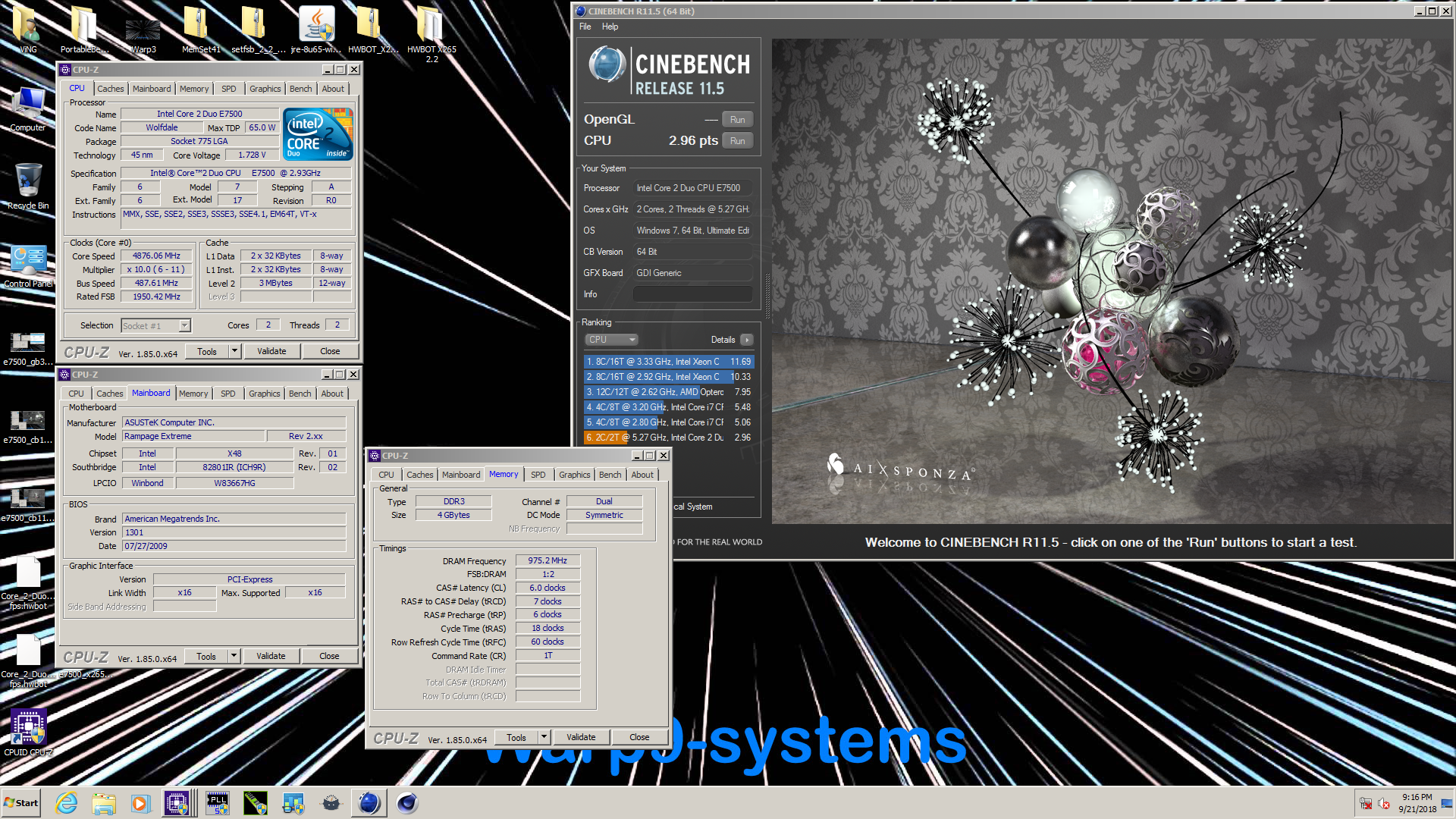Open the SetFSB PLL taskbar icon

[x=218, y=803]
